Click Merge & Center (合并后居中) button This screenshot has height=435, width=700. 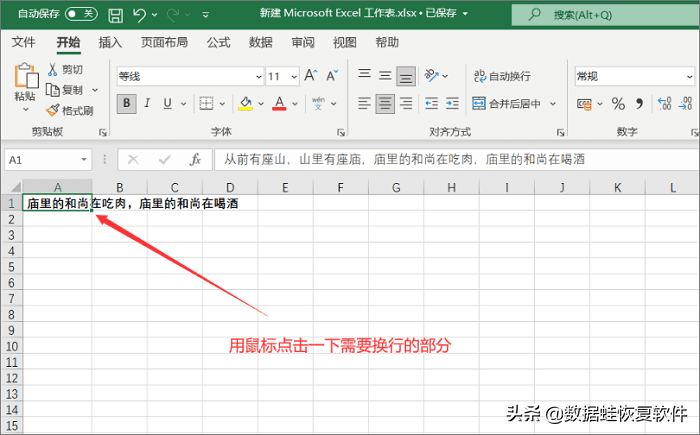(507, 104)
